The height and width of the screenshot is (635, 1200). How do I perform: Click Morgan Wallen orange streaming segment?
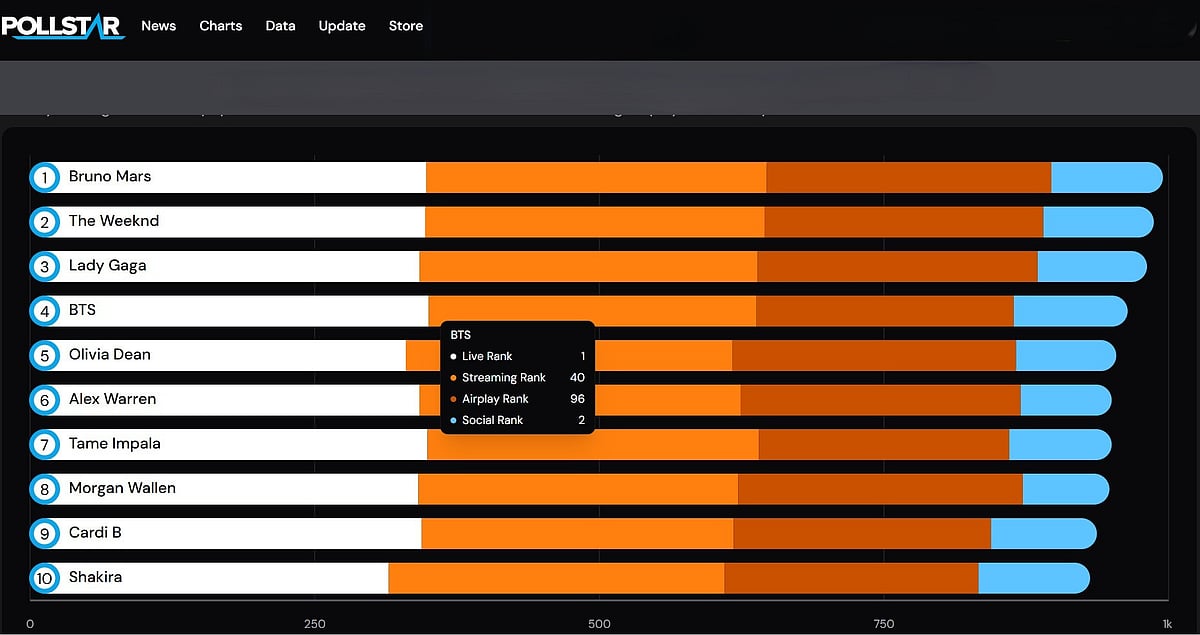click(578, 489)
